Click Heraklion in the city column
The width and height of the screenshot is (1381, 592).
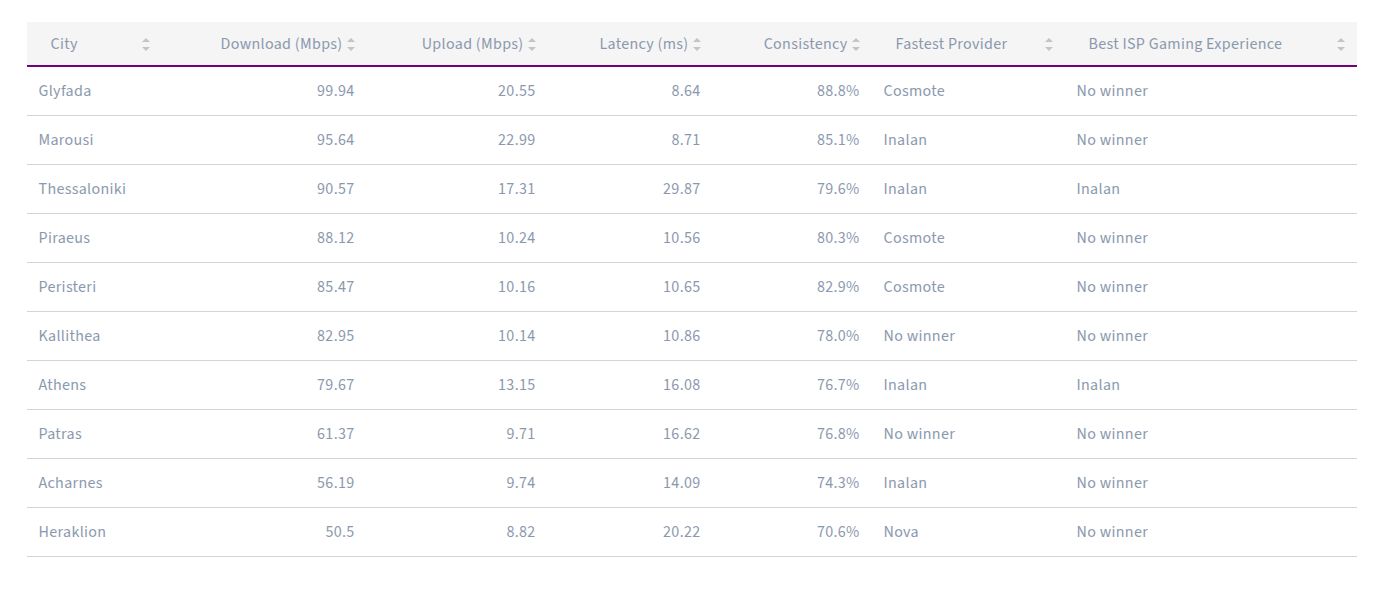pos(72,532)
